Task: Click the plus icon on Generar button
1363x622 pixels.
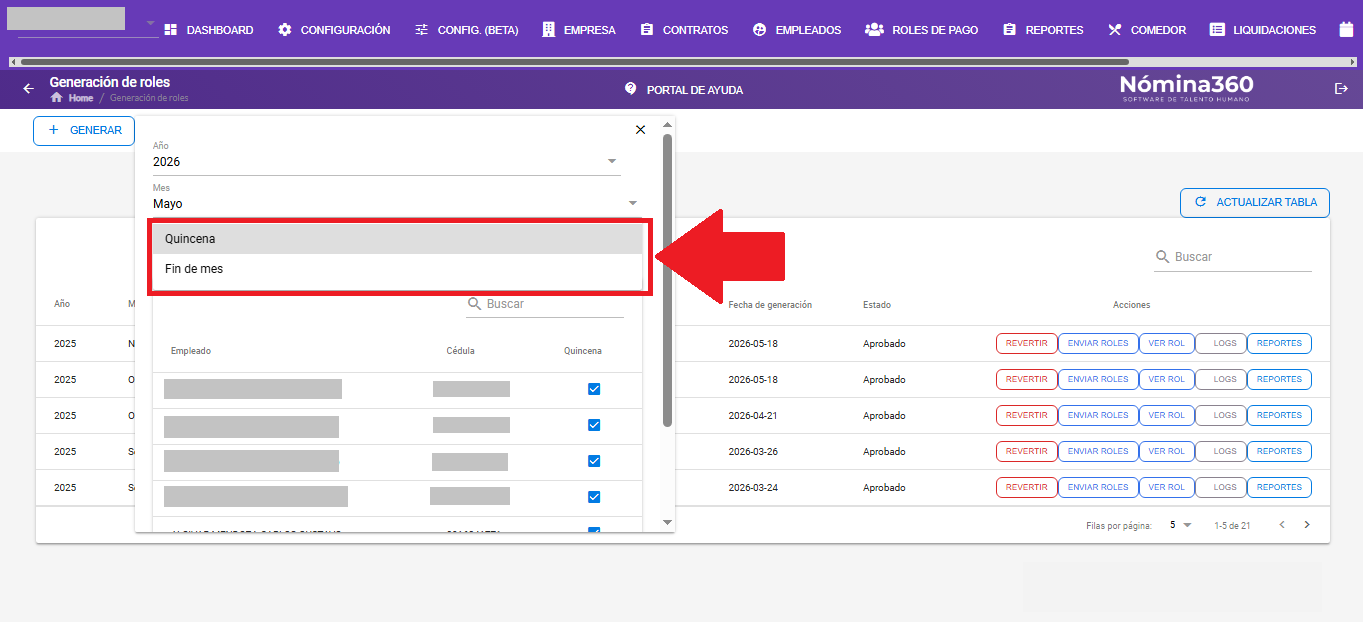Action: coord(54,130)
